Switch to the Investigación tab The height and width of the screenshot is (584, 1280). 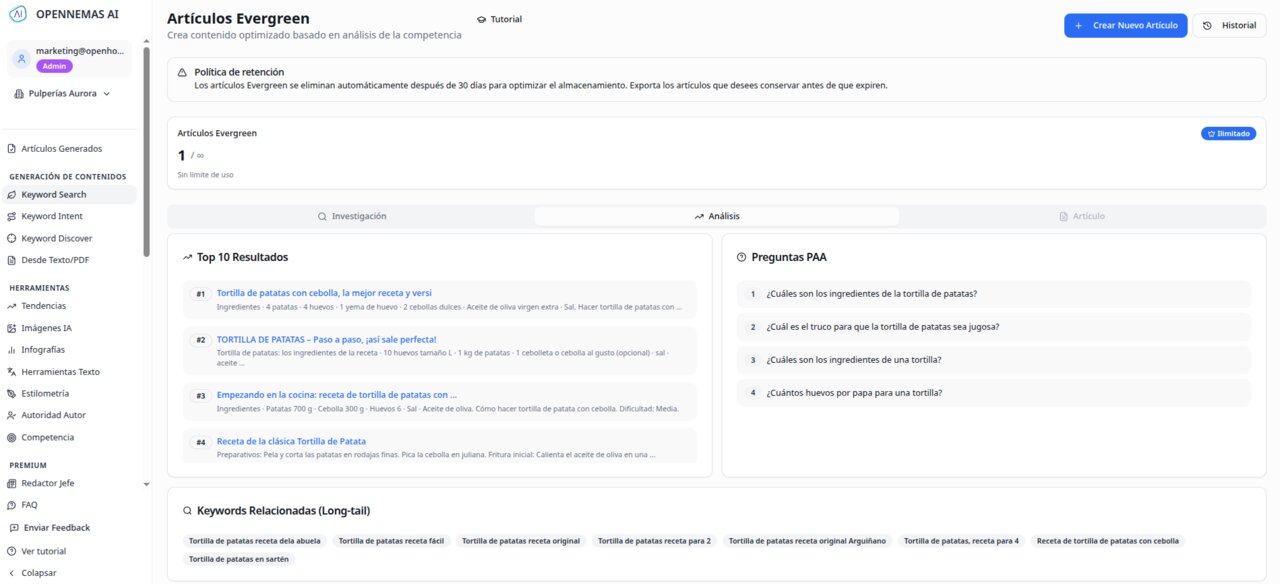tap(351, 216)
